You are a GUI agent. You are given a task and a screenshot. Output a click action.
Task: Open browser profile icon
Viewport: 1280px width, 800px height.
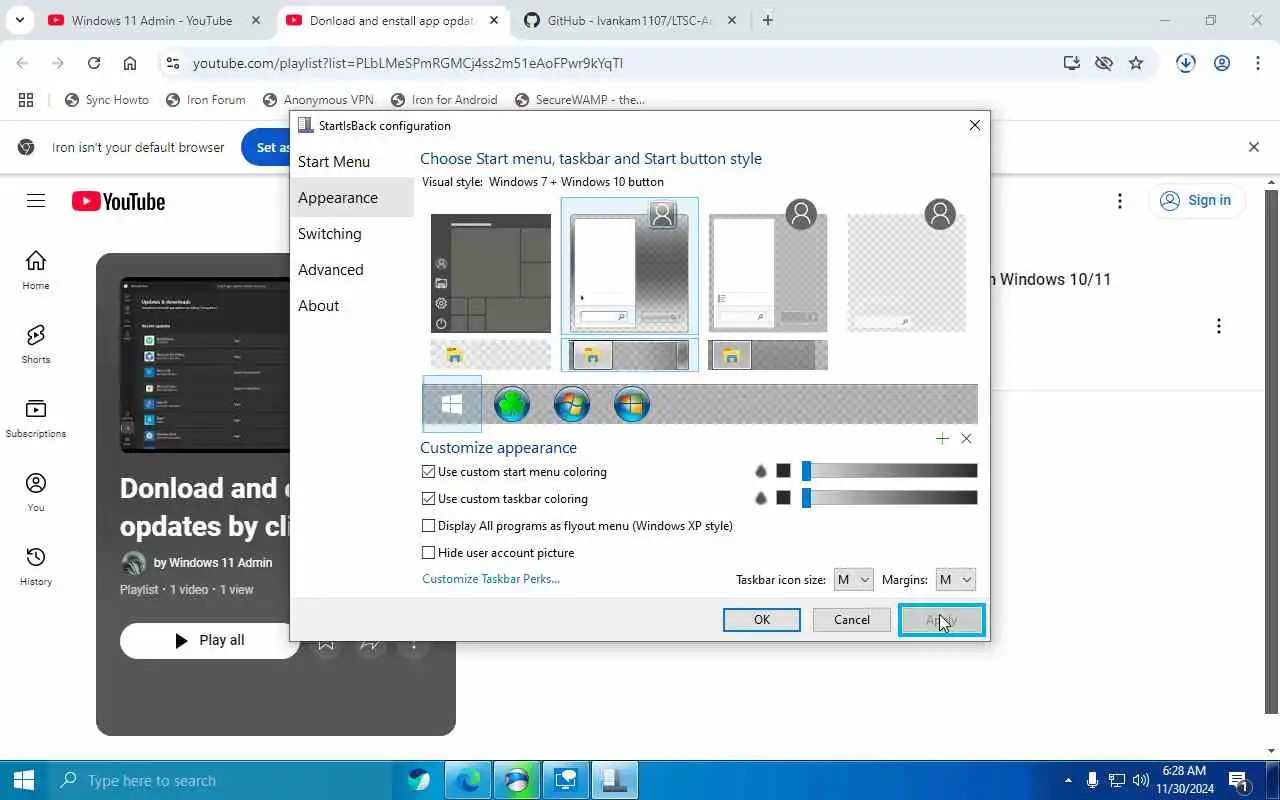1222,63
